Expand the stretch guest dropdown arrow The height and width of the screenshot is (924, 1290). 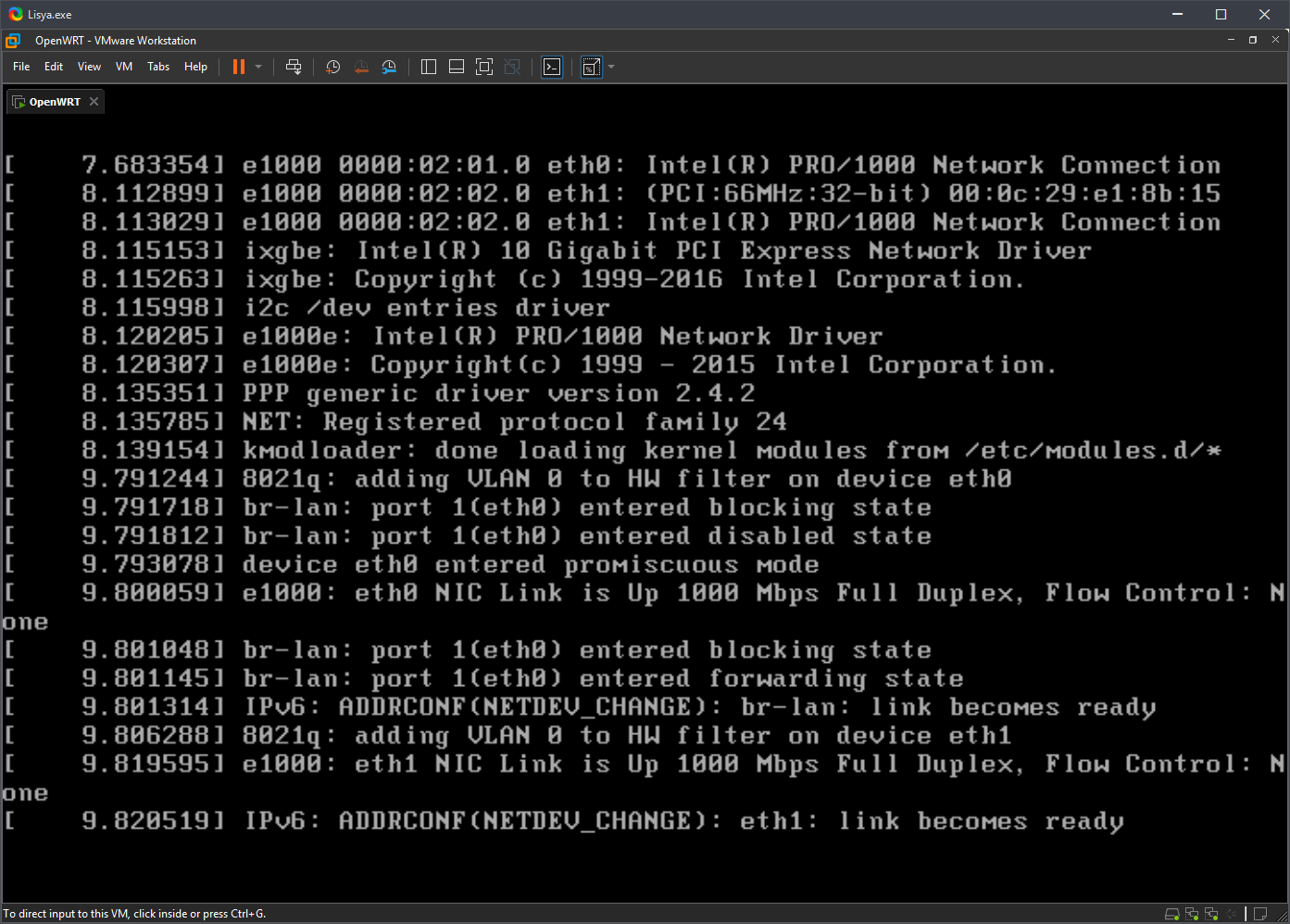tap(611, 67)
